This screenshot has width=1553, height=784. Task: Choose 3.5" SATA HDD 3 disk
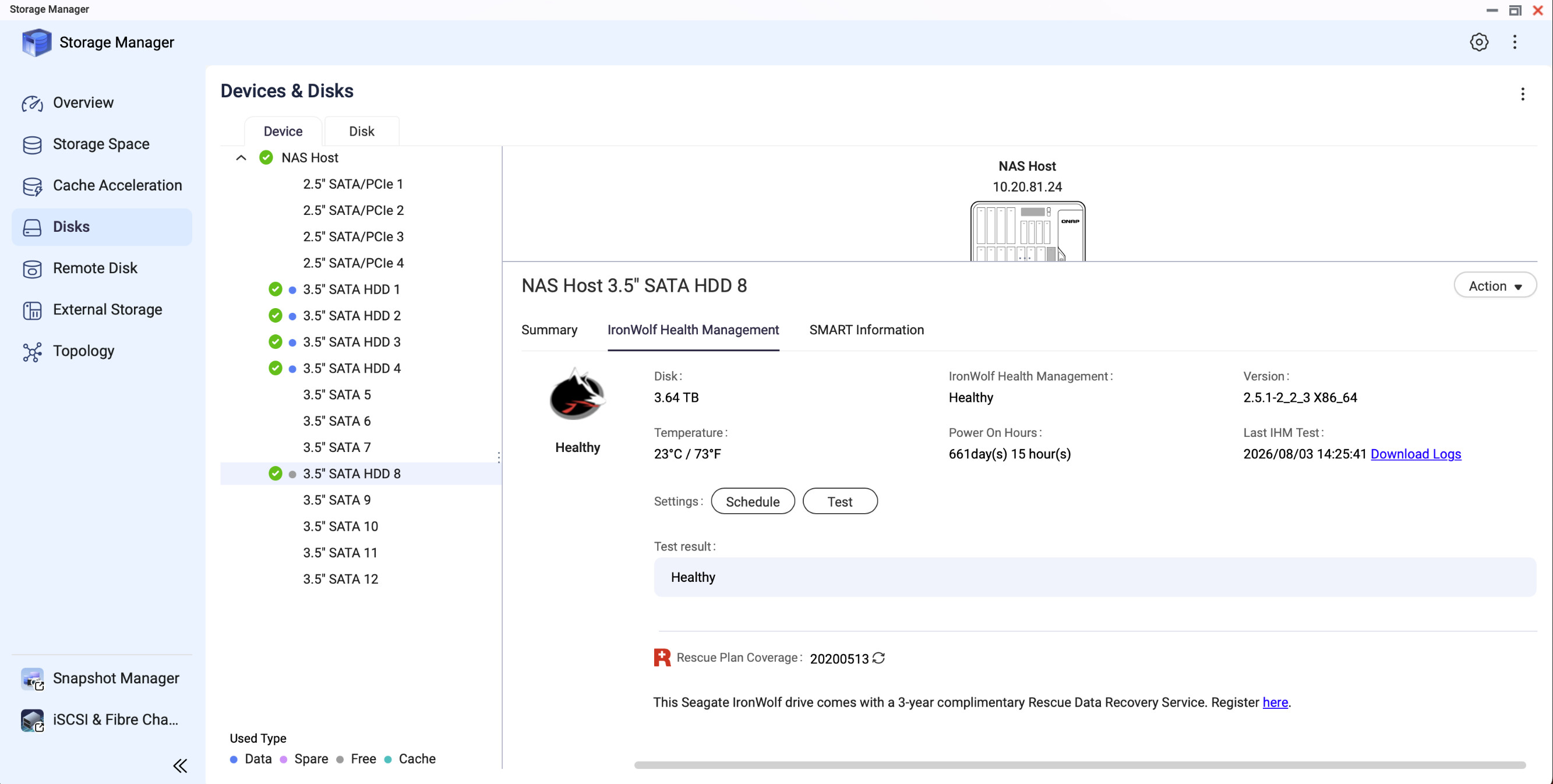[351, 342]
